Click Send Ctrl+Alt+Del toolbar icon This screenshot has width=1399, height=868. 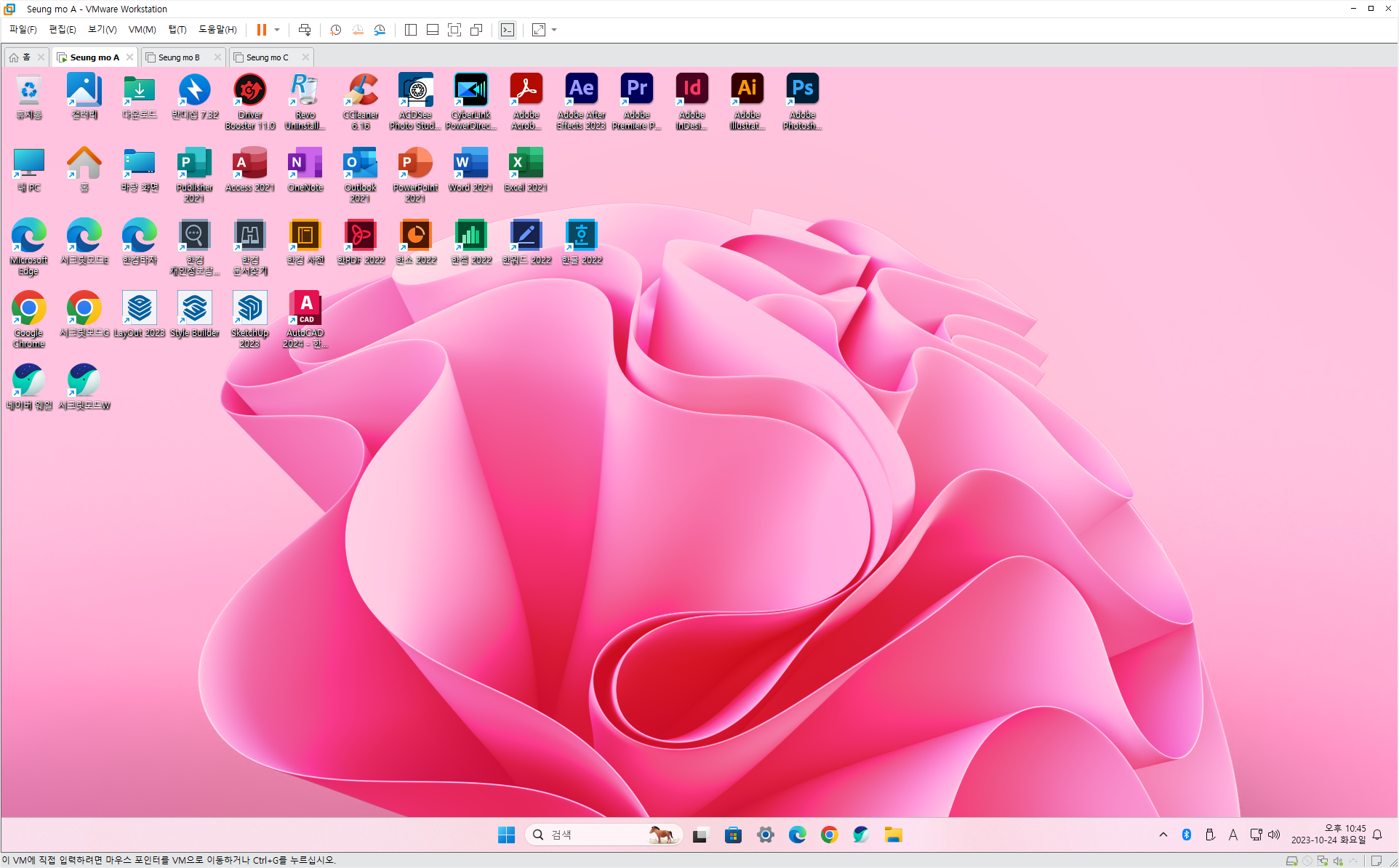point(305,30)
